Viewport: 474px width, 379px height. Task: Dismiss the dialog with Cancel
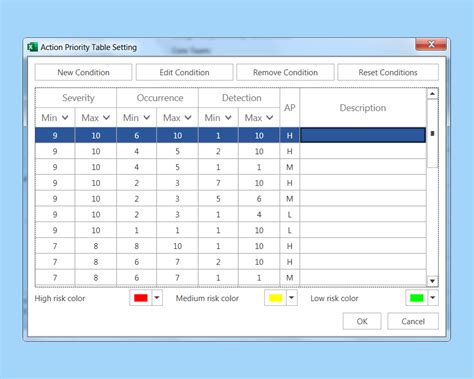click(x=413, y=321)
